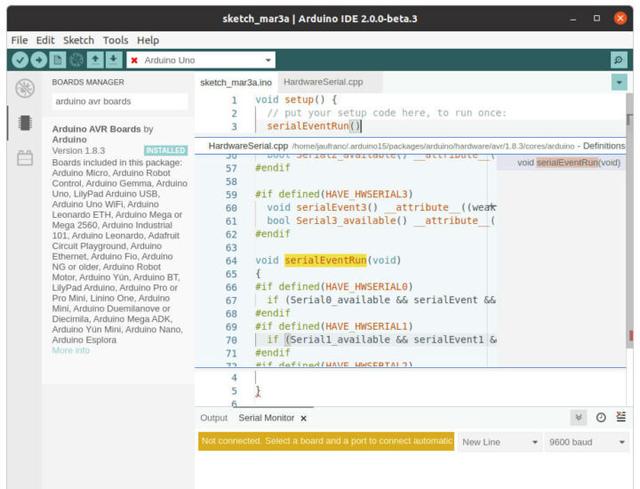Open the 9600 baud dropdown
Image resolution: width=640 pixels, height=489 pixels.
click(587, 442)
